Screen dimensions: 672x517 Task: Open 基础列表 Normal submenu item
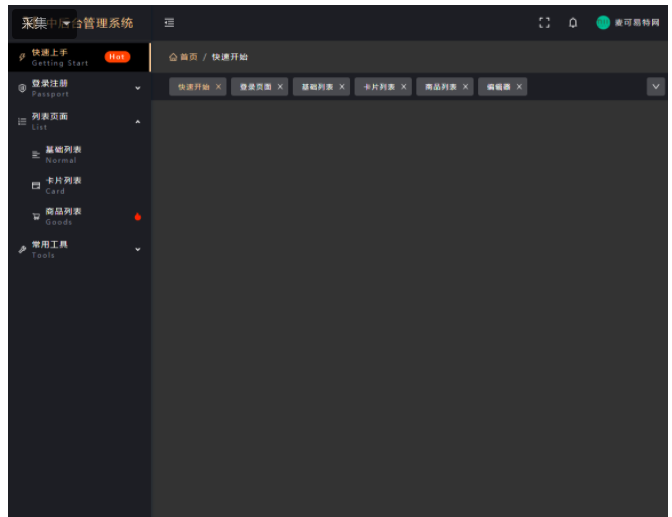[79, 155]
